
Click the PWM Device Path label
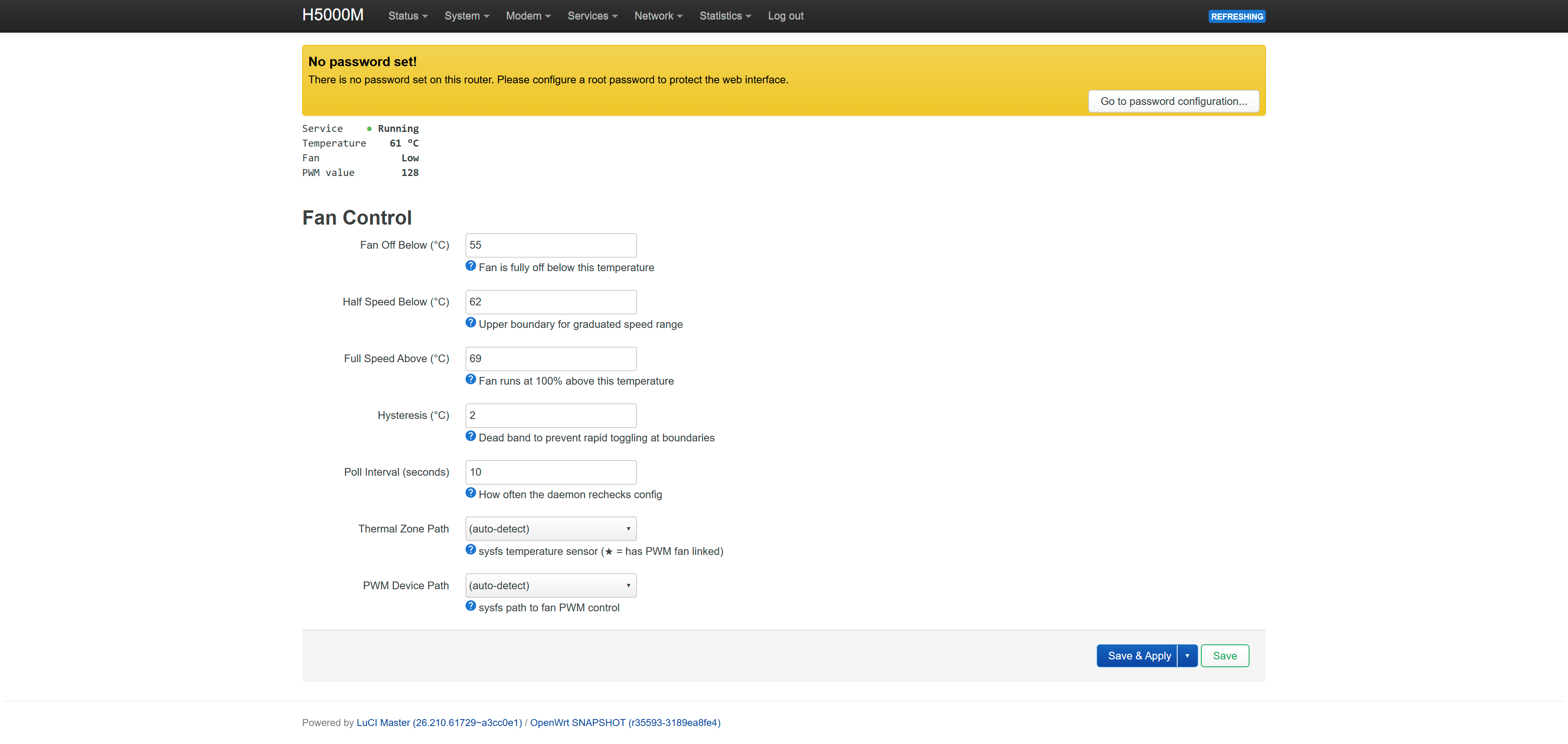click(406, 586)
